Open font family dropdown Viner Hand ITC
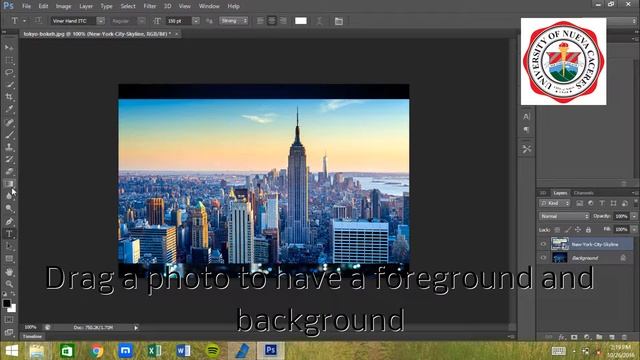Screen dimensions: 640x360 coord(100,21)
